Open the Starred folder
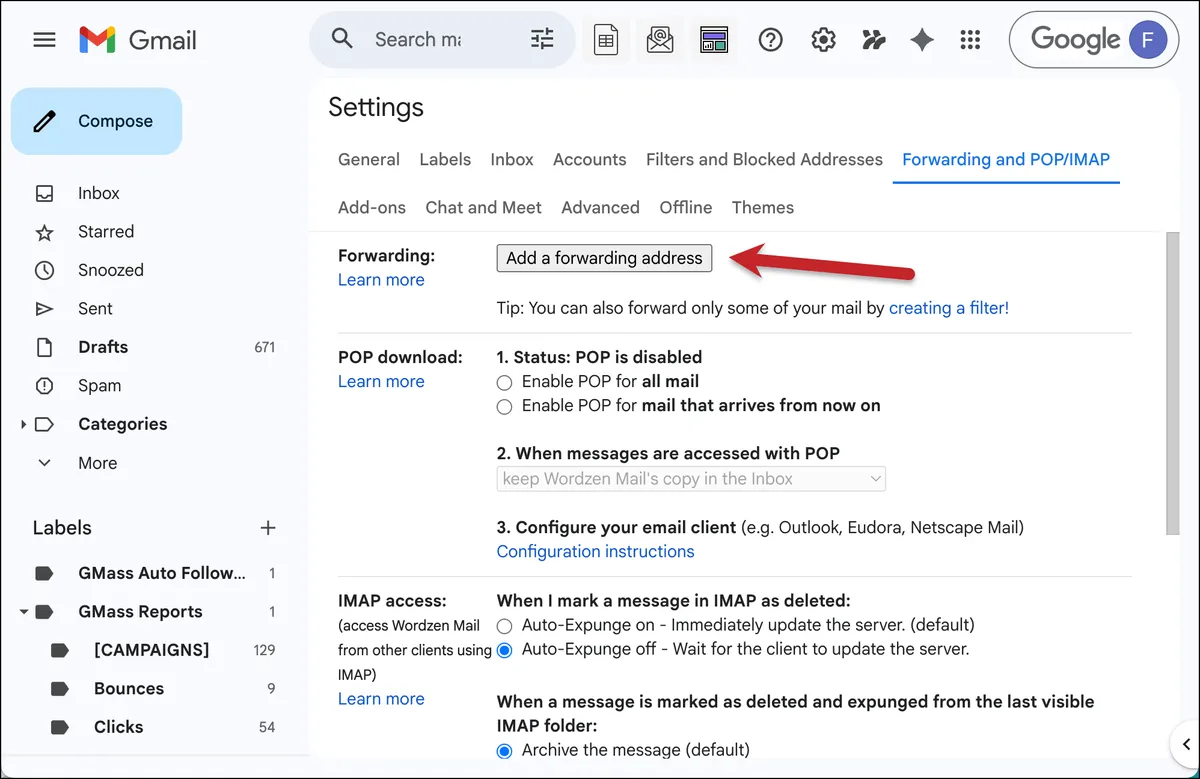Viewport: 1200px width, 779px height. pos(106,231)
